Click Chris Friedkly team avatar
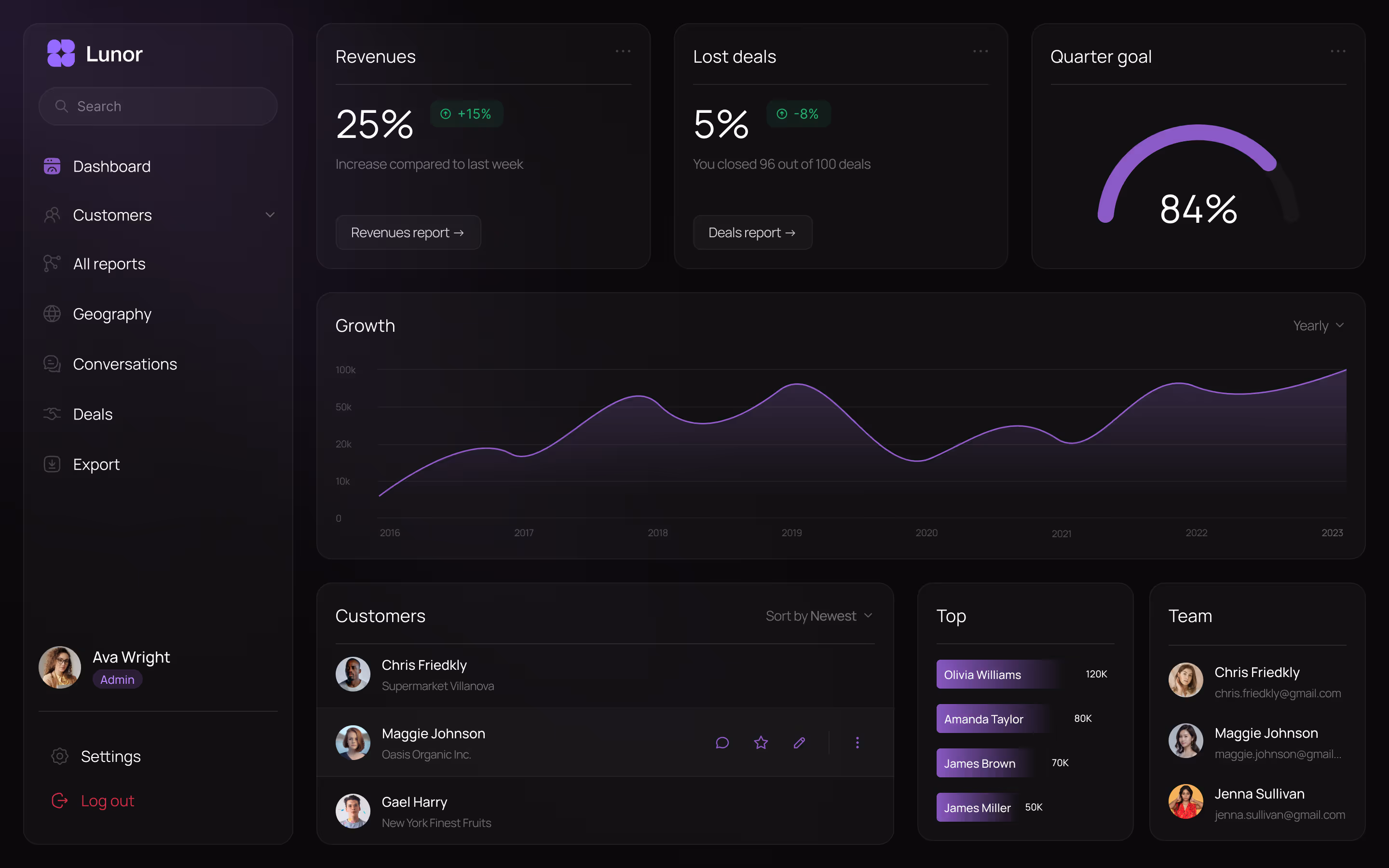Screen dimensions: 1389x868 click(1186, 680)
